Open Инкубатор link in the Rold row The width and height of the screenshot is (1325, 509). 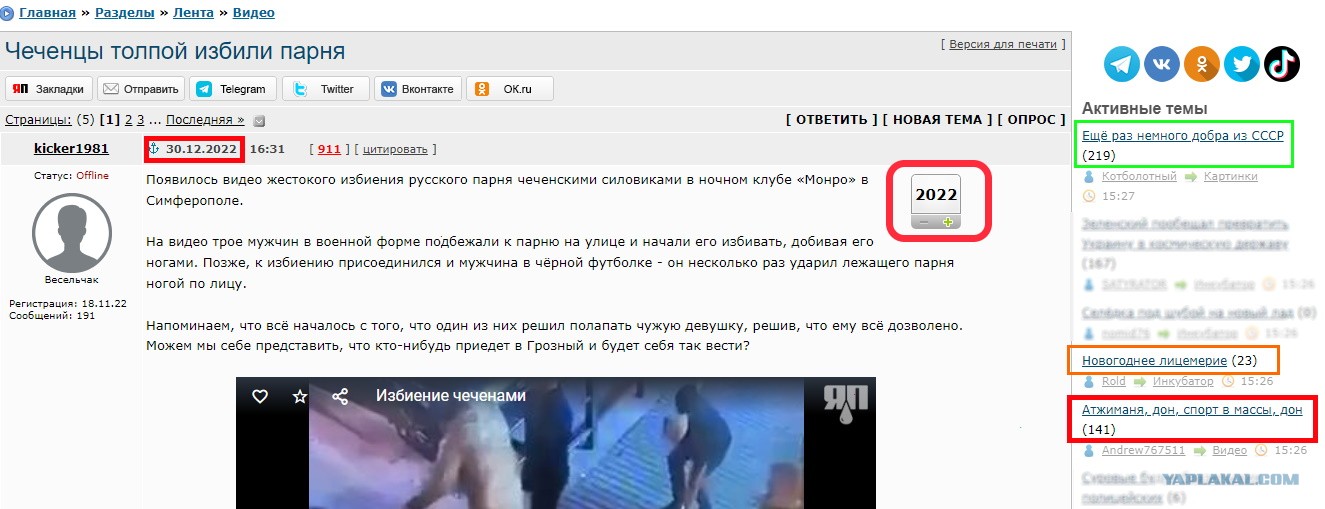(x=1184, y=381)
